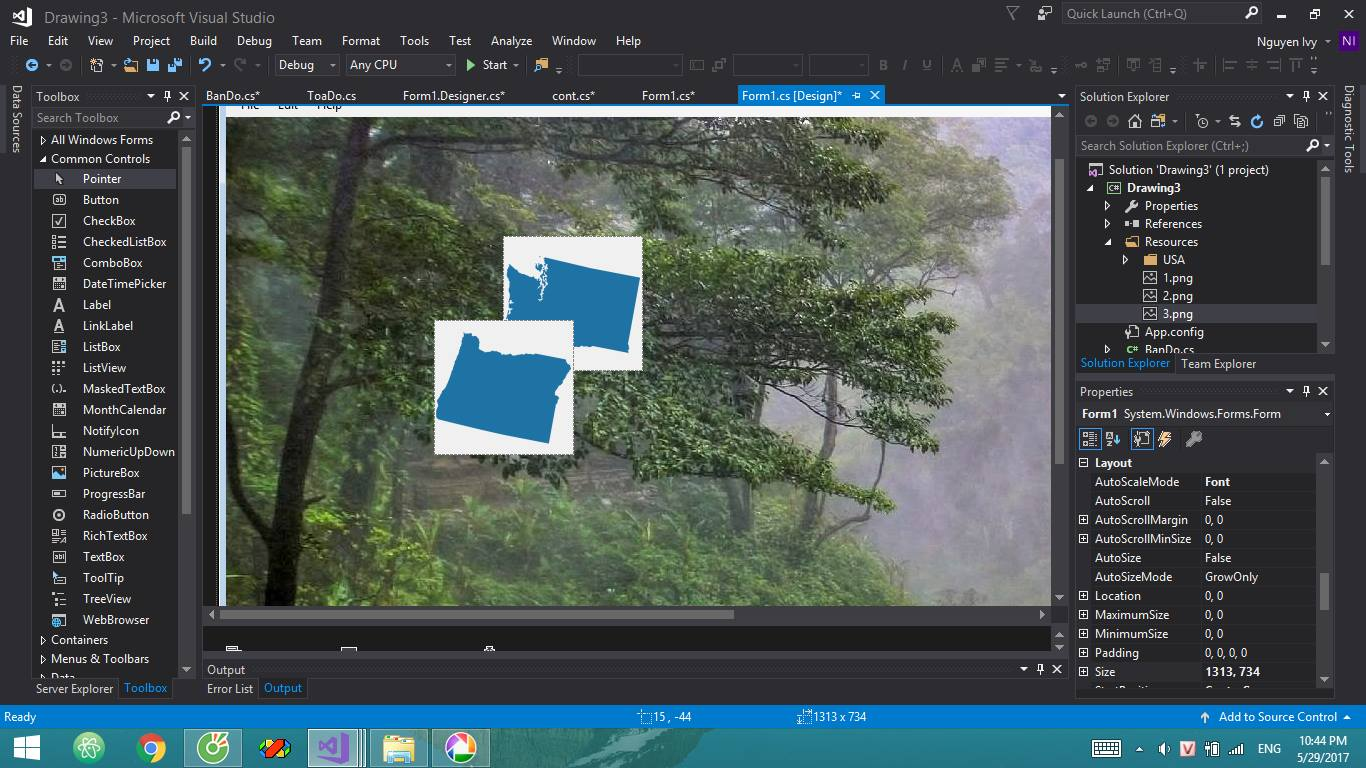The height and width of the screenshot is (768, 1366).
Task: Click the feedback icon beside Quick Launch
Action: point(1045,14)
